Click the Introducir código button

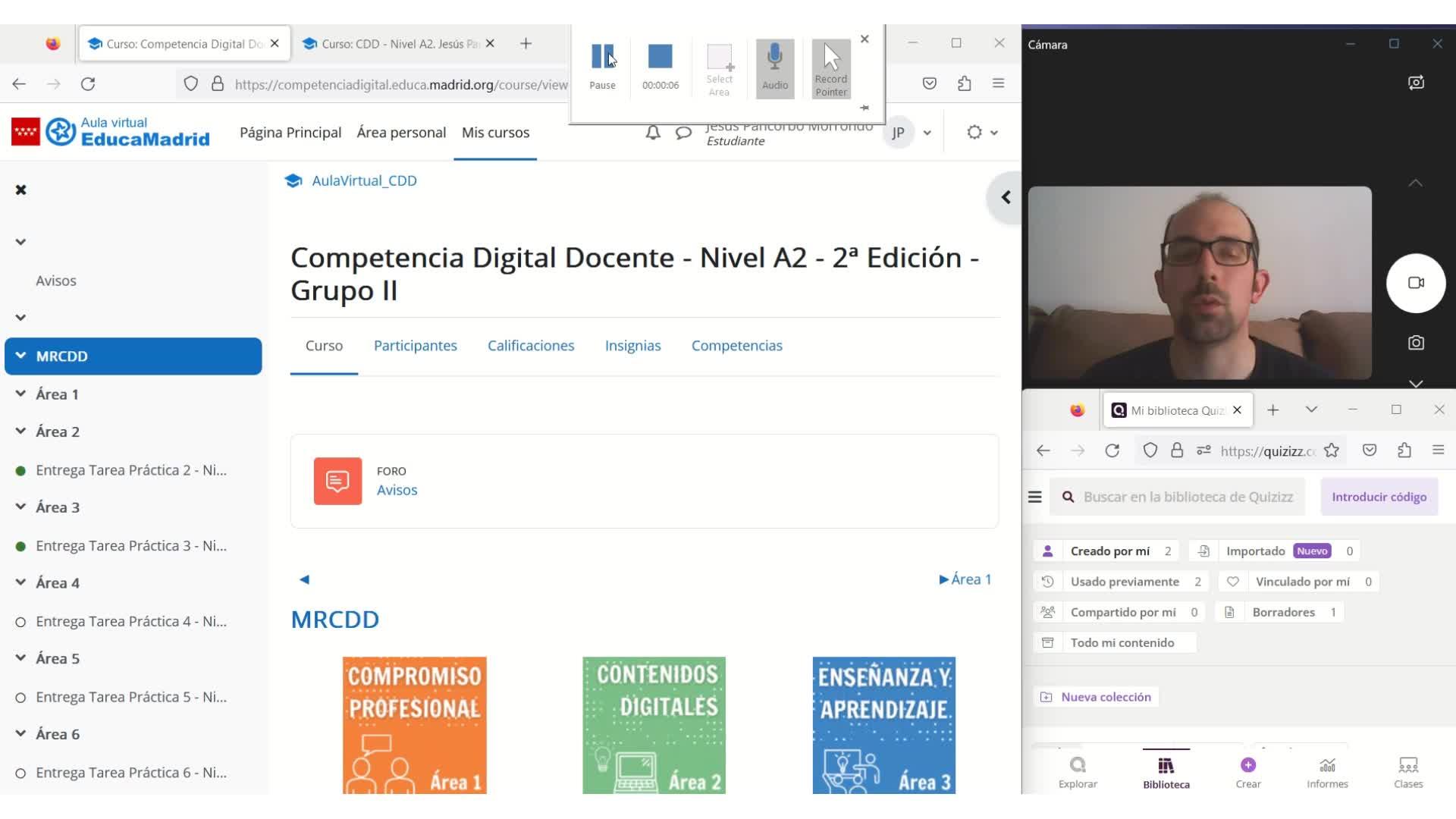click(1378, 497)
